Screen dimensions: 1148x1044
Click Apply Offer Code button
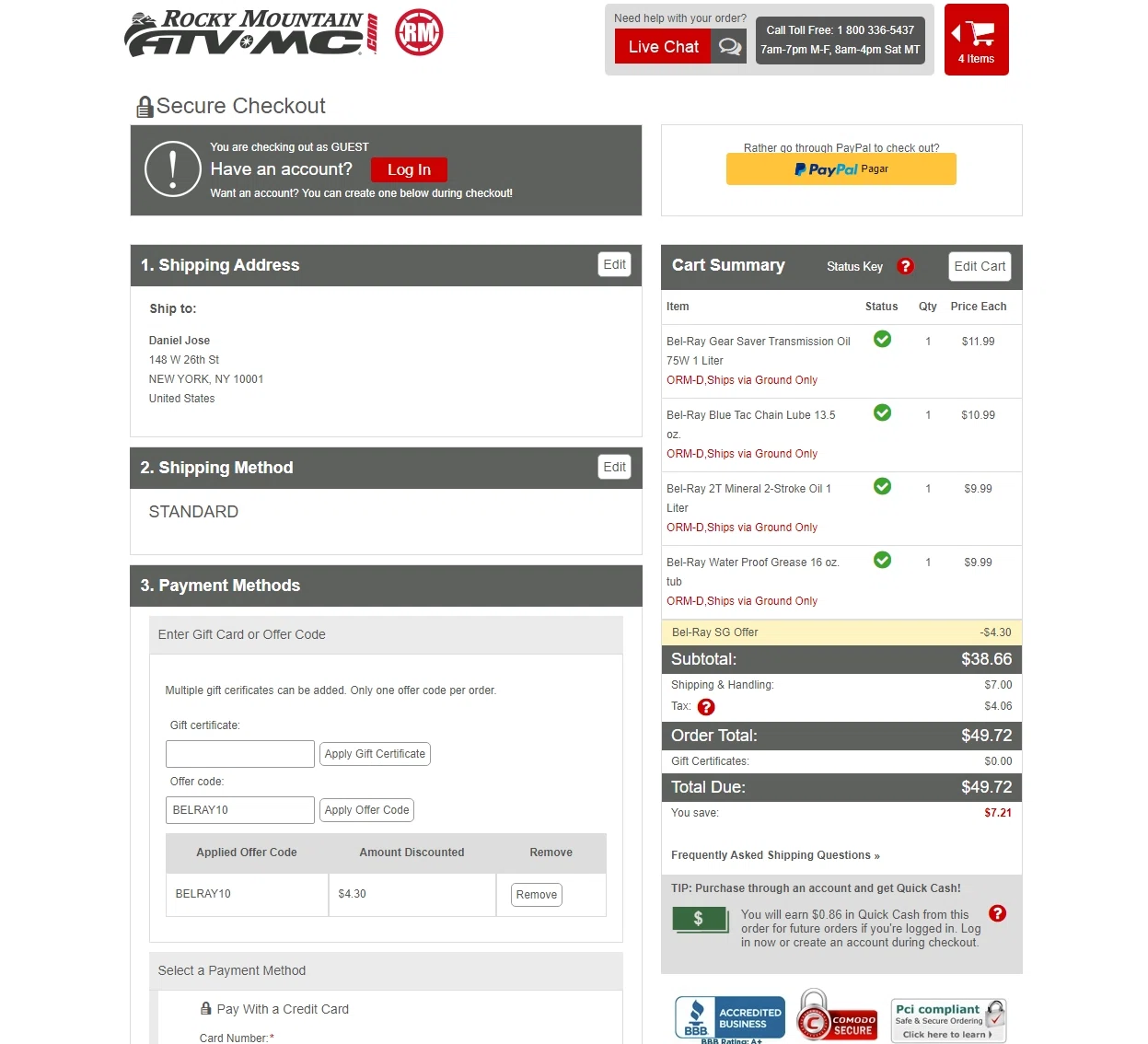(x=366, y=810)
